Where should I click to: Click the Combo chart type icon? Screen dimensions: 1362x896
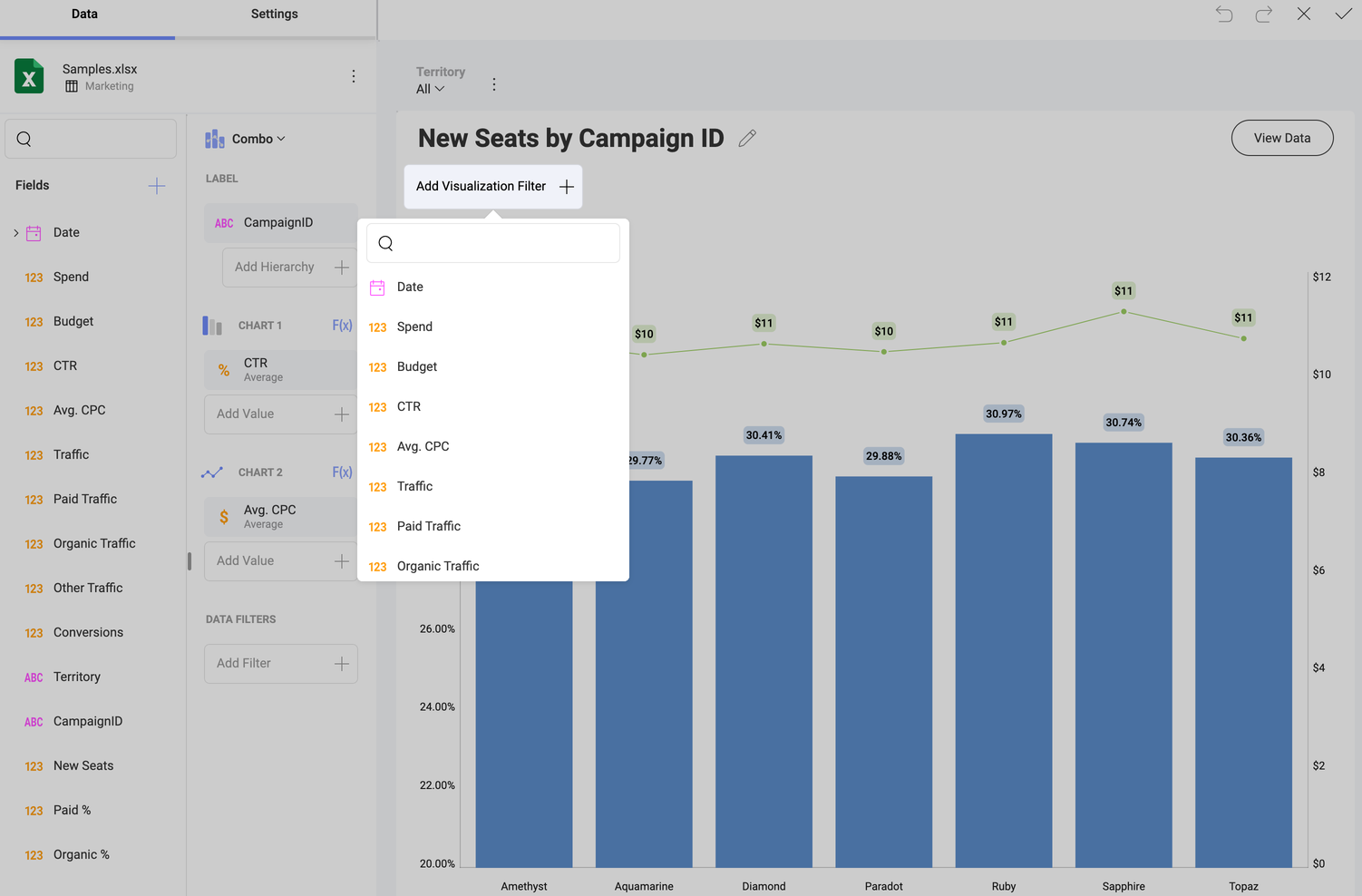coord(215,139)
